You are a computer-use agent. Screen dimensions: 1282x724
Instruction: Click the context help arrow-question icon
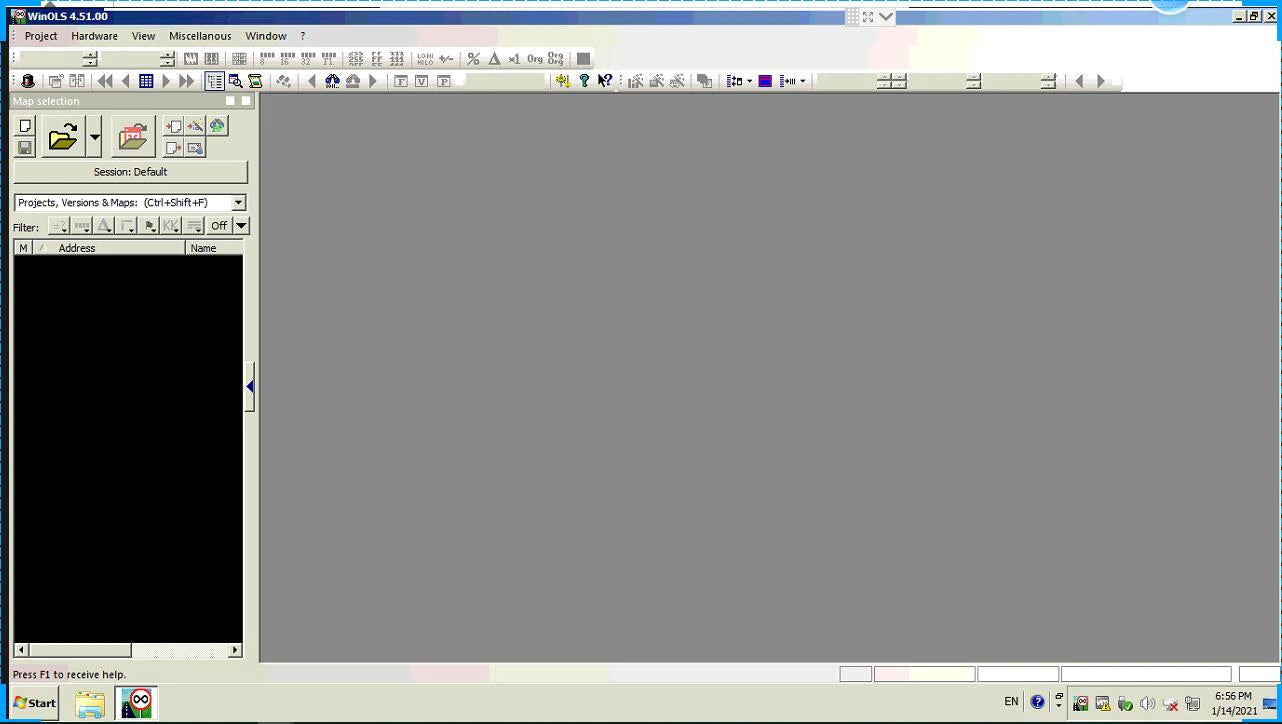[x=605, y=81]
